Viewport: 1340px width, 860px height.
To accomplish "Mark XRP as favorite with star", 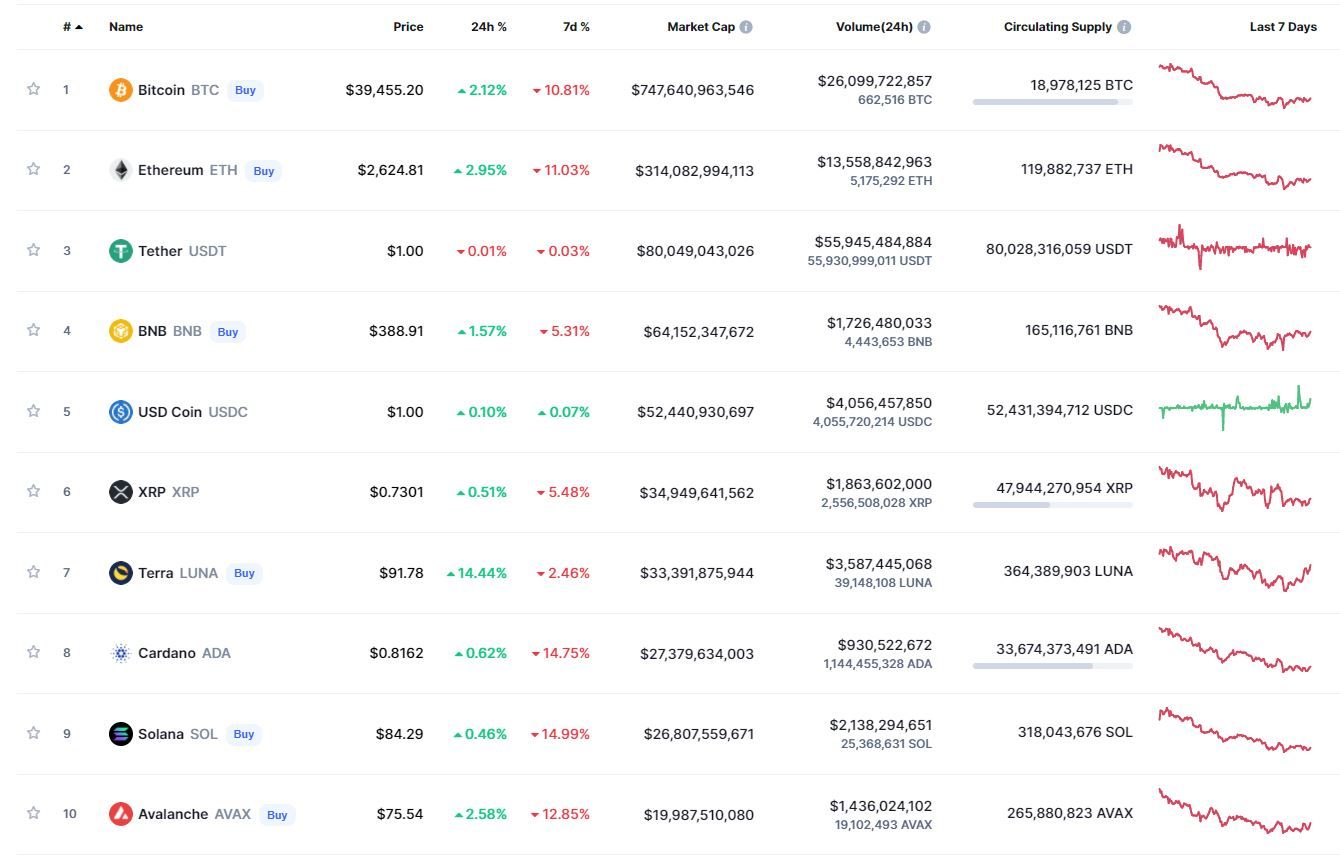I will coord(33,491).
